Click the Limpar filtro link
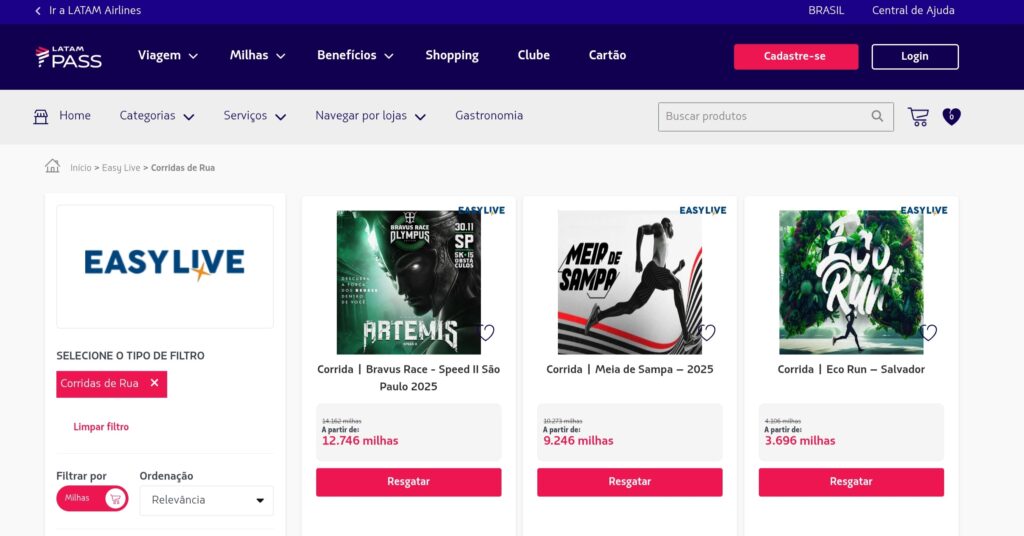 (101, 427)
